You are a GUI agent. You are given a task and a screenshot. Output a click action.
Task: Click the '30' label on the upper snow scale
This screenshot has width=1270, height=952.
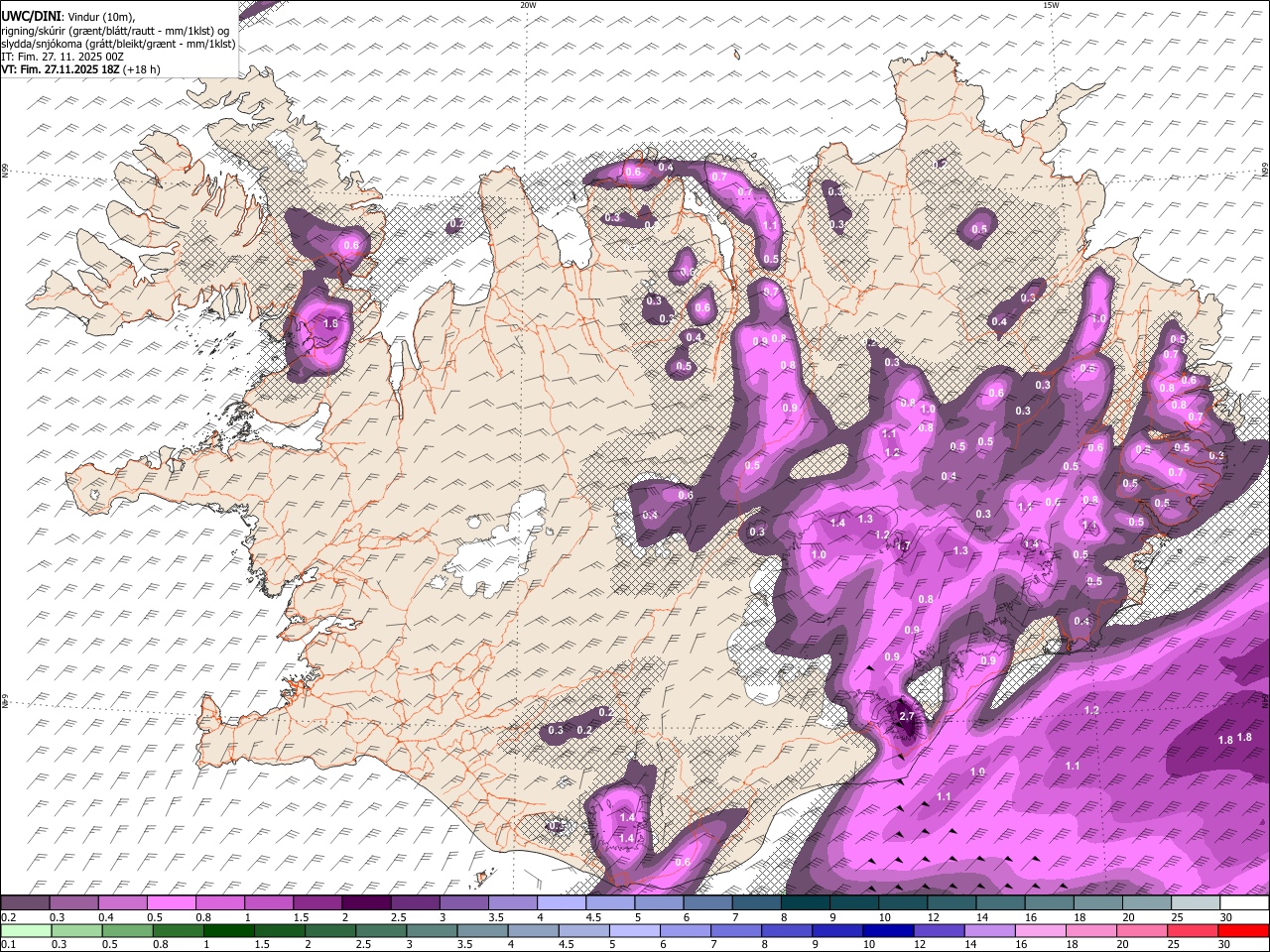coord(1224,917)
